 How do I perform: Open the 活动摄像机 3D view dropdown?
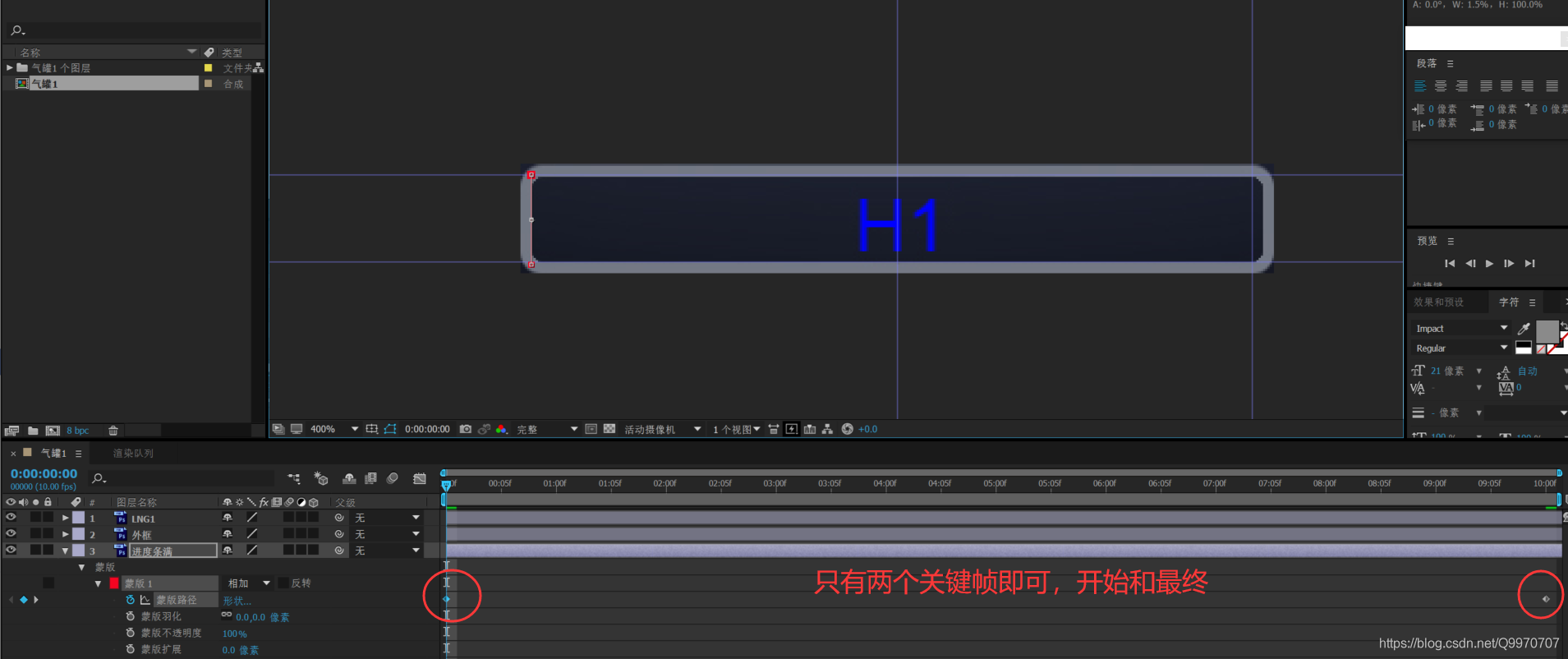click(x=662, y=429)
